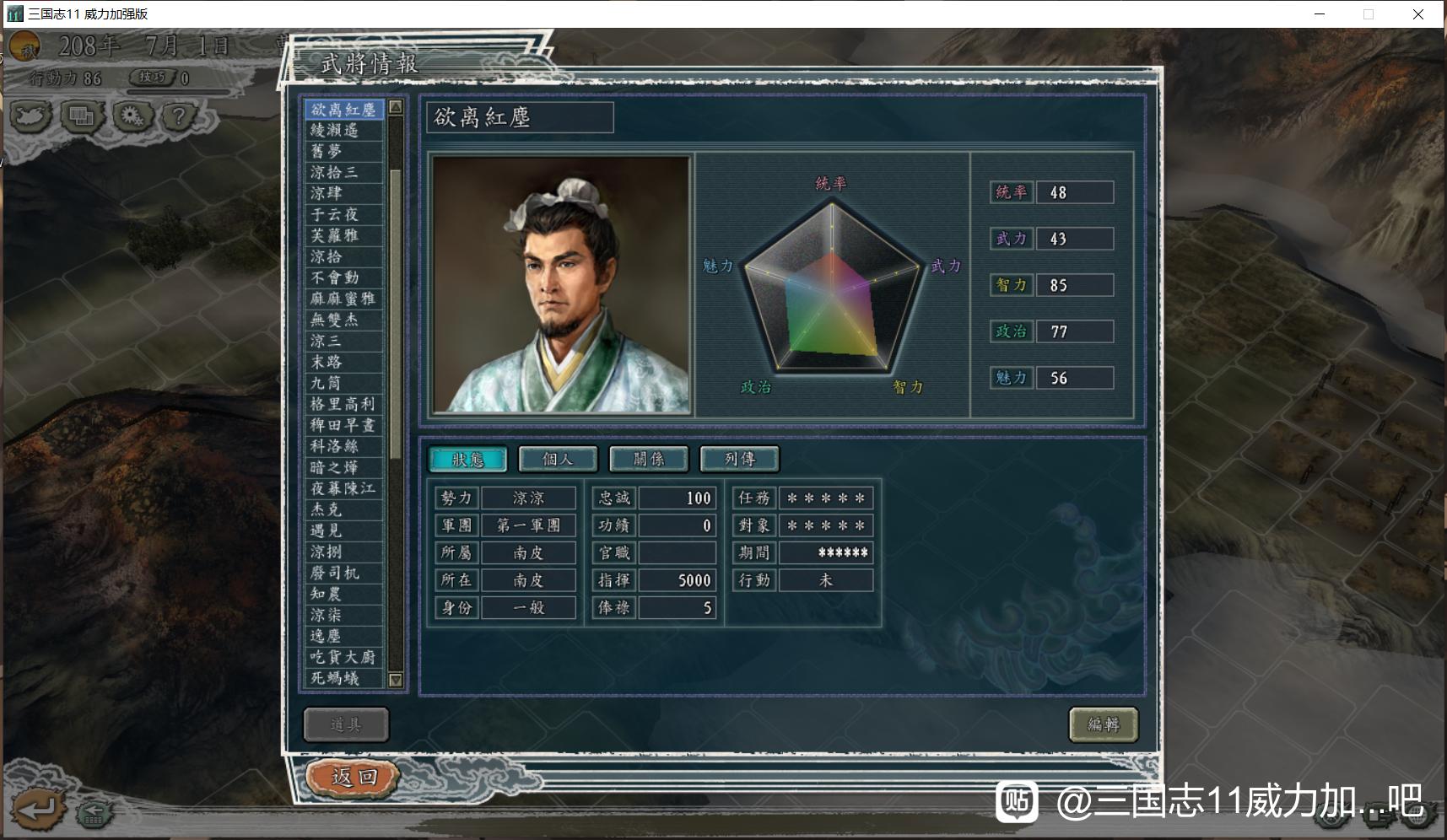The height and width of the screenshot is (840, 1447).
Task: Click the 行動力 86 action points display
Action: pyautogui.click(x=65, y=78)
